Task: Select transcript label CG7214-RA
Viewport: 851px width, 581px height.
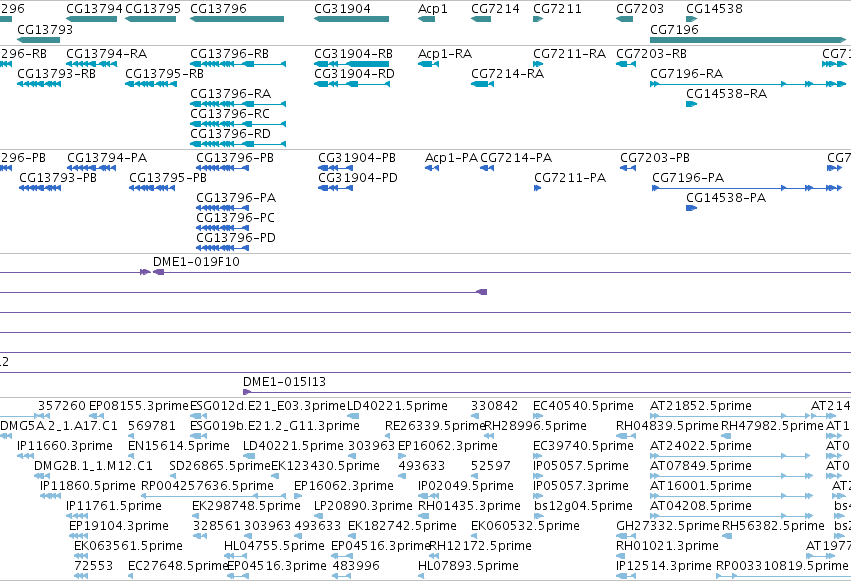Action: (507, 74)
